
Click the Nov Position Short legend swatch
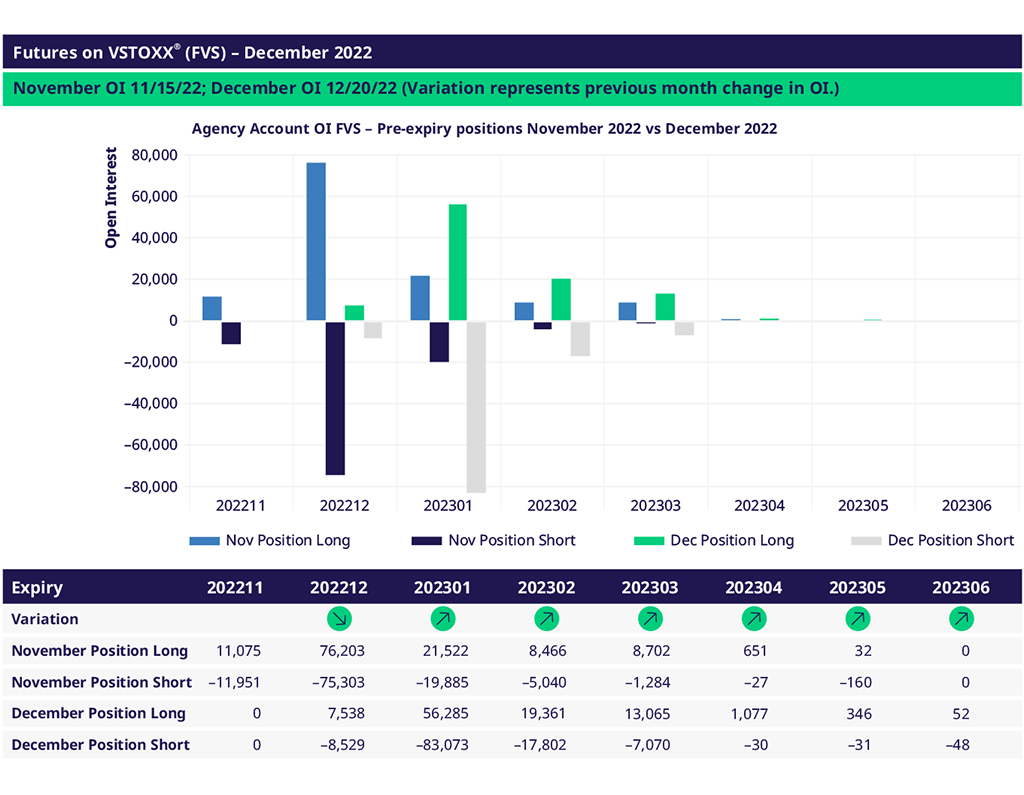tap(426, 541)
